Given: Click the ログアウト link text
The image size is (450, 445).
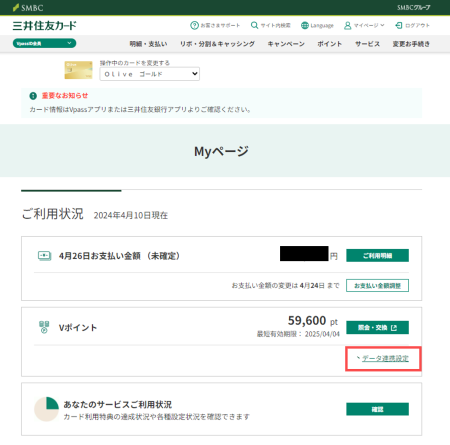Looking at the screenshot, I should point(417,25).
